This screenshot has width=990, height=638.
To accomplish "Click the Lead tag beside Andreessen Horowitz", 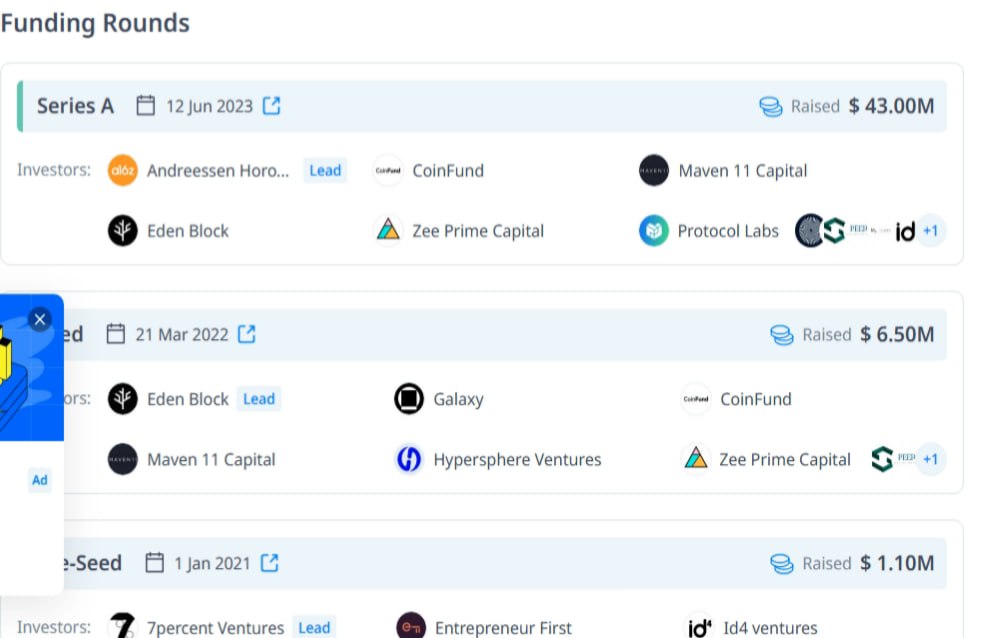I will pos(325,171).
